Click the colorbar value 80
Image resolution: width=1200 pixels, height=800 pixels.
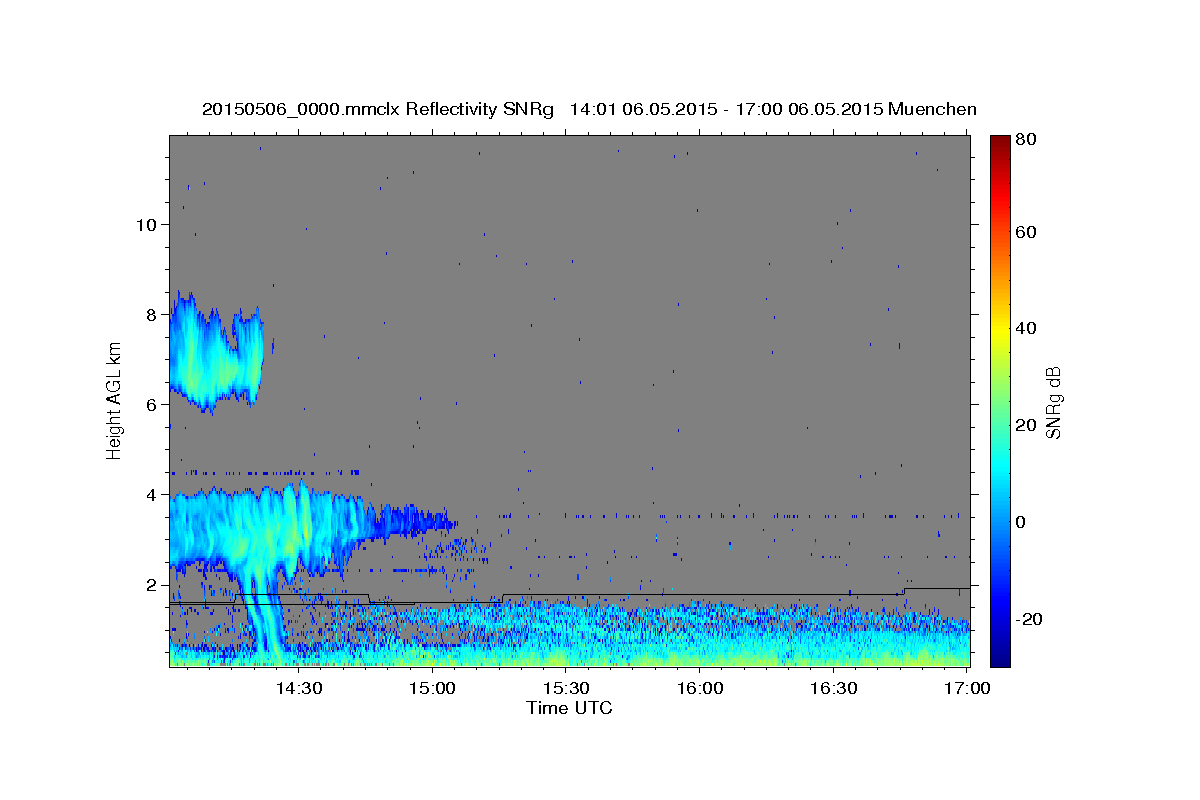(x=1025, y=140)
